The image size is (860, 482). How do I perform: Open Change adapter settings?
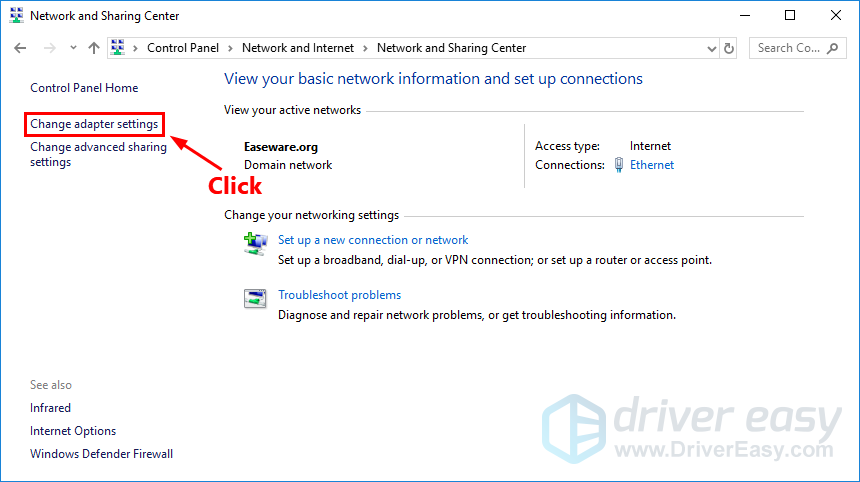[94, 124]
